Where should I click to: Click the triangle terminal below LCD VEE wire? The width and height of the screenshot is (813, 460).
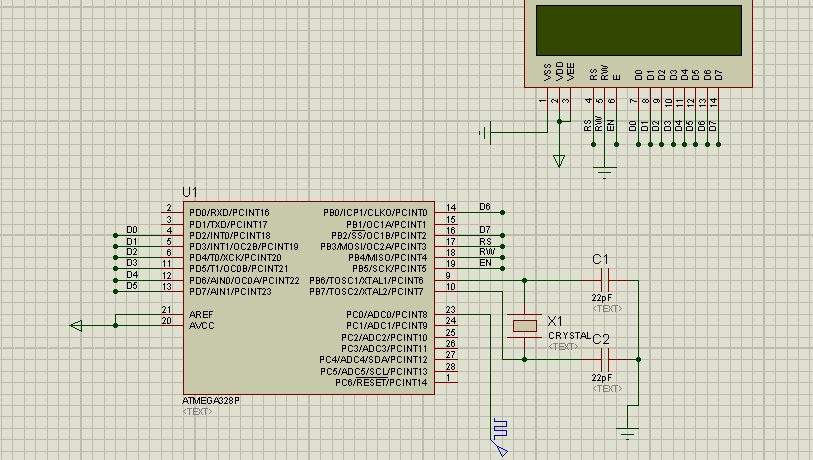559,160
